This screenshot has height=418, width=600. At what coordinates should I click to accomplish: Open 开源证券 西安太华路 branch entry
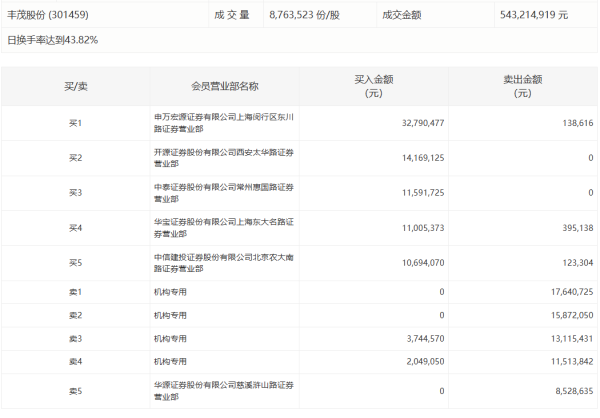coord(220,158)
